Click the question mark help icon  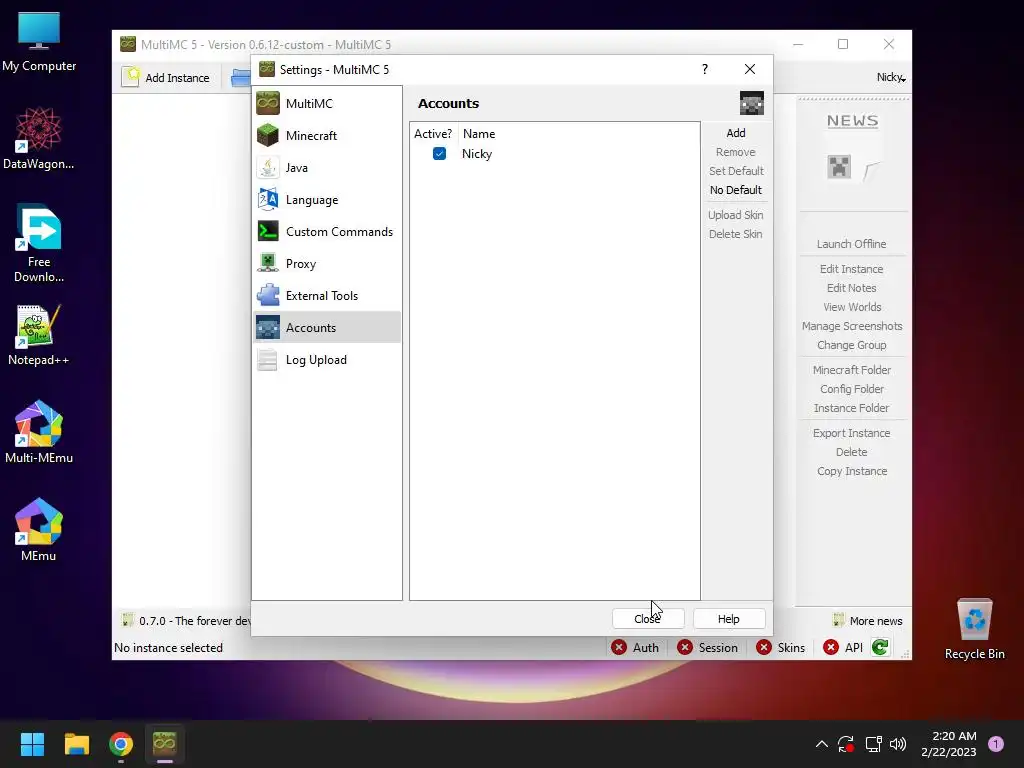click(705, 69)
